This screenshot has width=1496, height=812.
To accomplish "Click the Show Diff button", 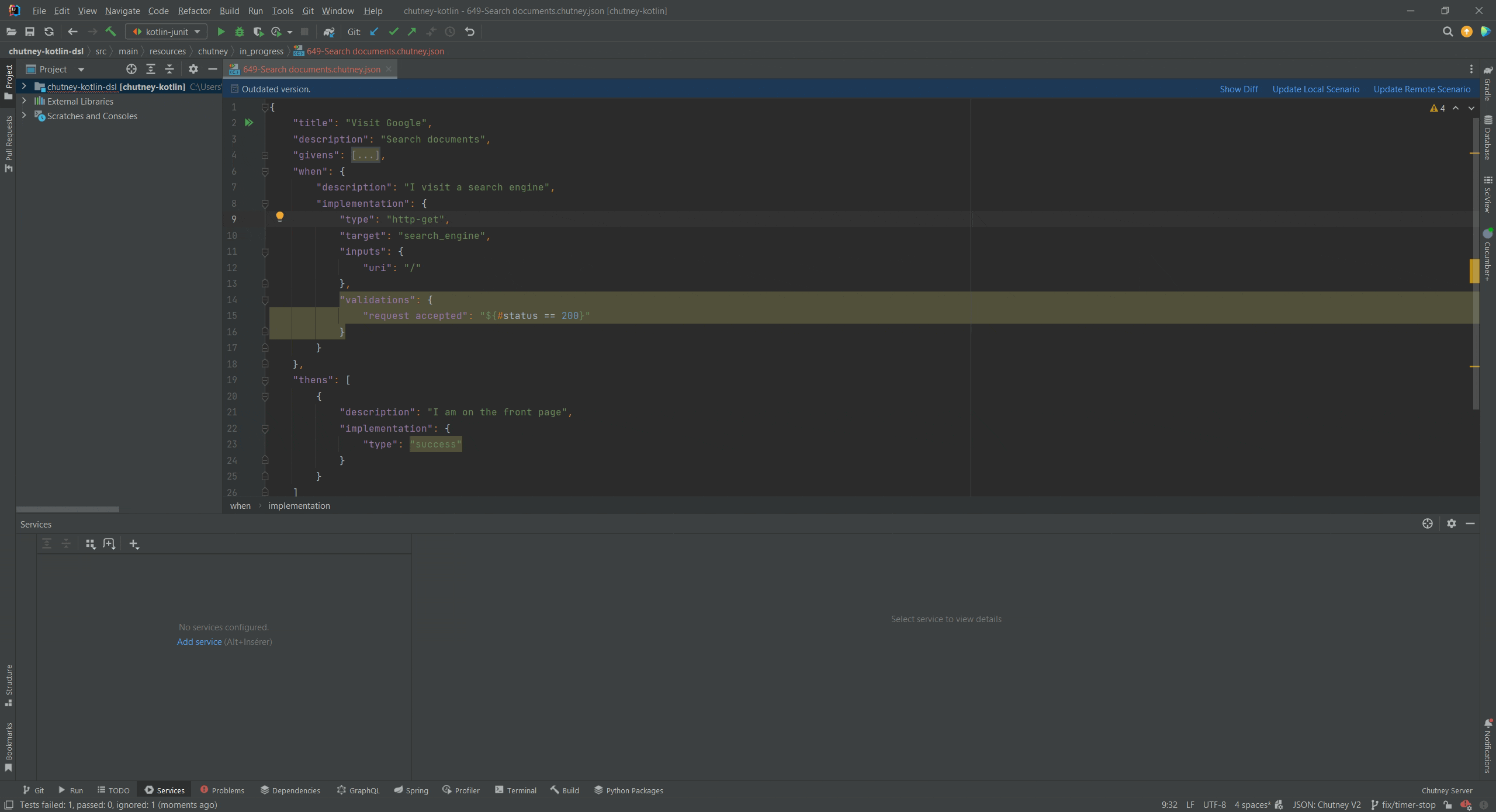I will coord(1238,89).
